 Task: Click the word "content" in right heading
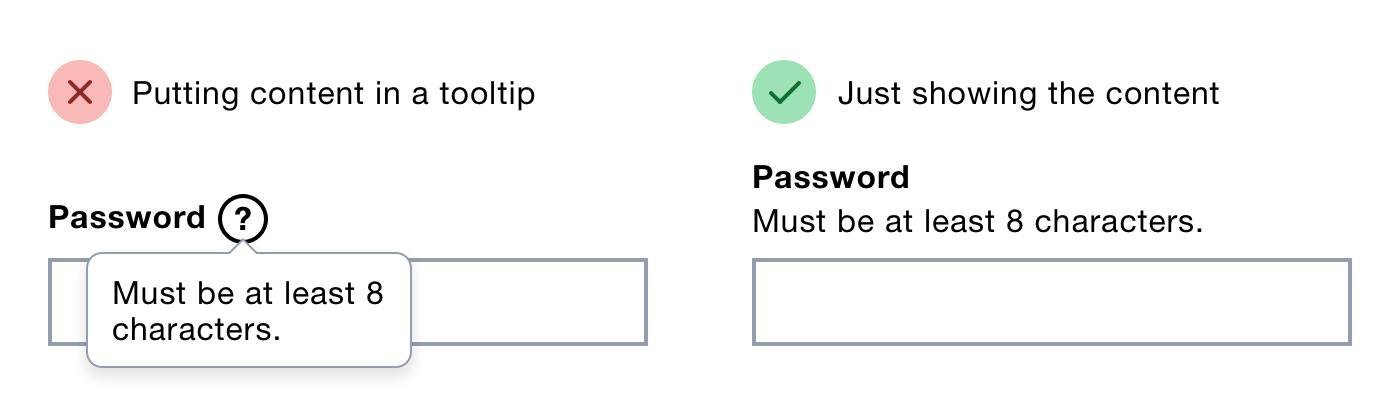point(1164,94)
